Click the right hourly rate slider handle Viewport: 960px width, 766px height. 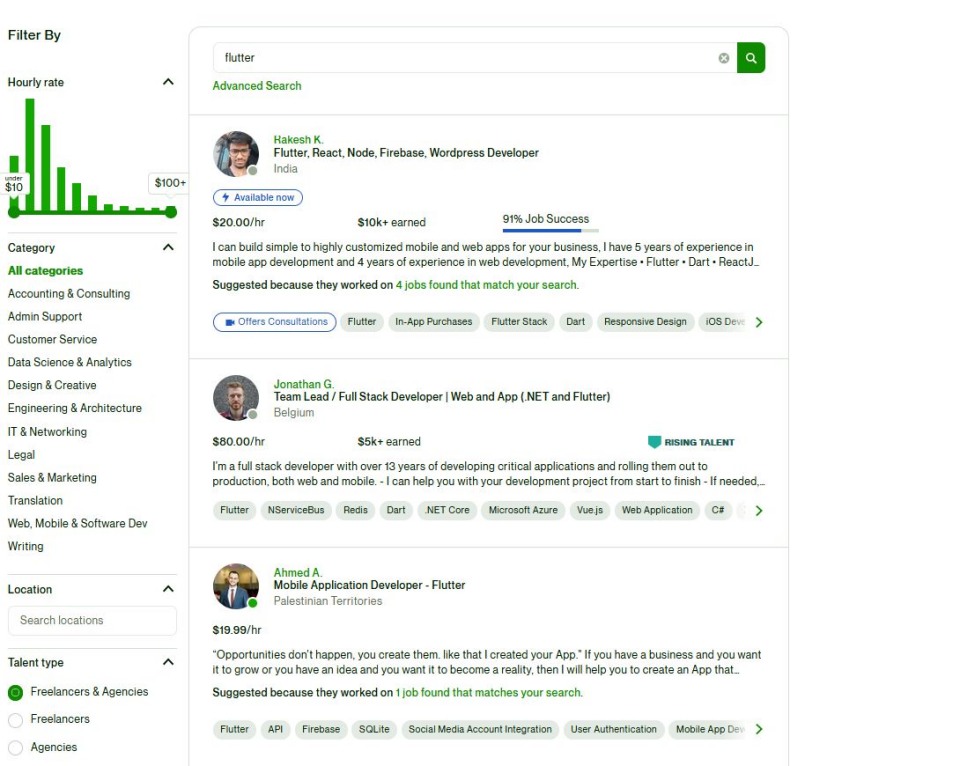[171, 212]
